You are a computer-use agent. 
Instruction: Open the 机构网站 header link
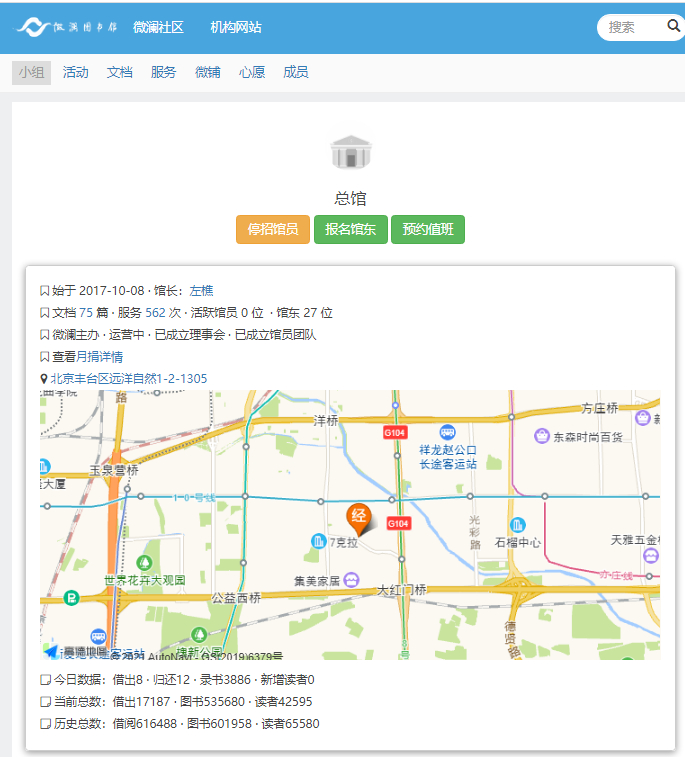tap(236, 27)
